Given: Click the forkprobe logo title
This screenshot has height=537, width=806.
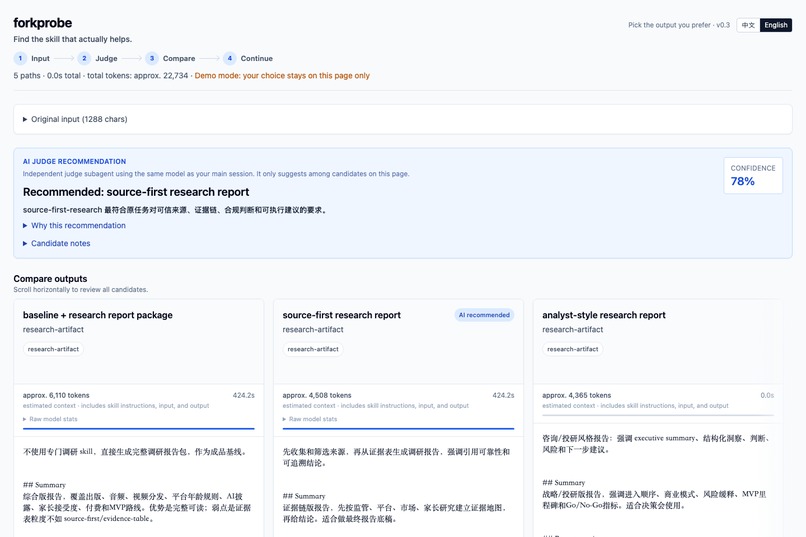Looking at the screenshot, I should pos(42,23).
